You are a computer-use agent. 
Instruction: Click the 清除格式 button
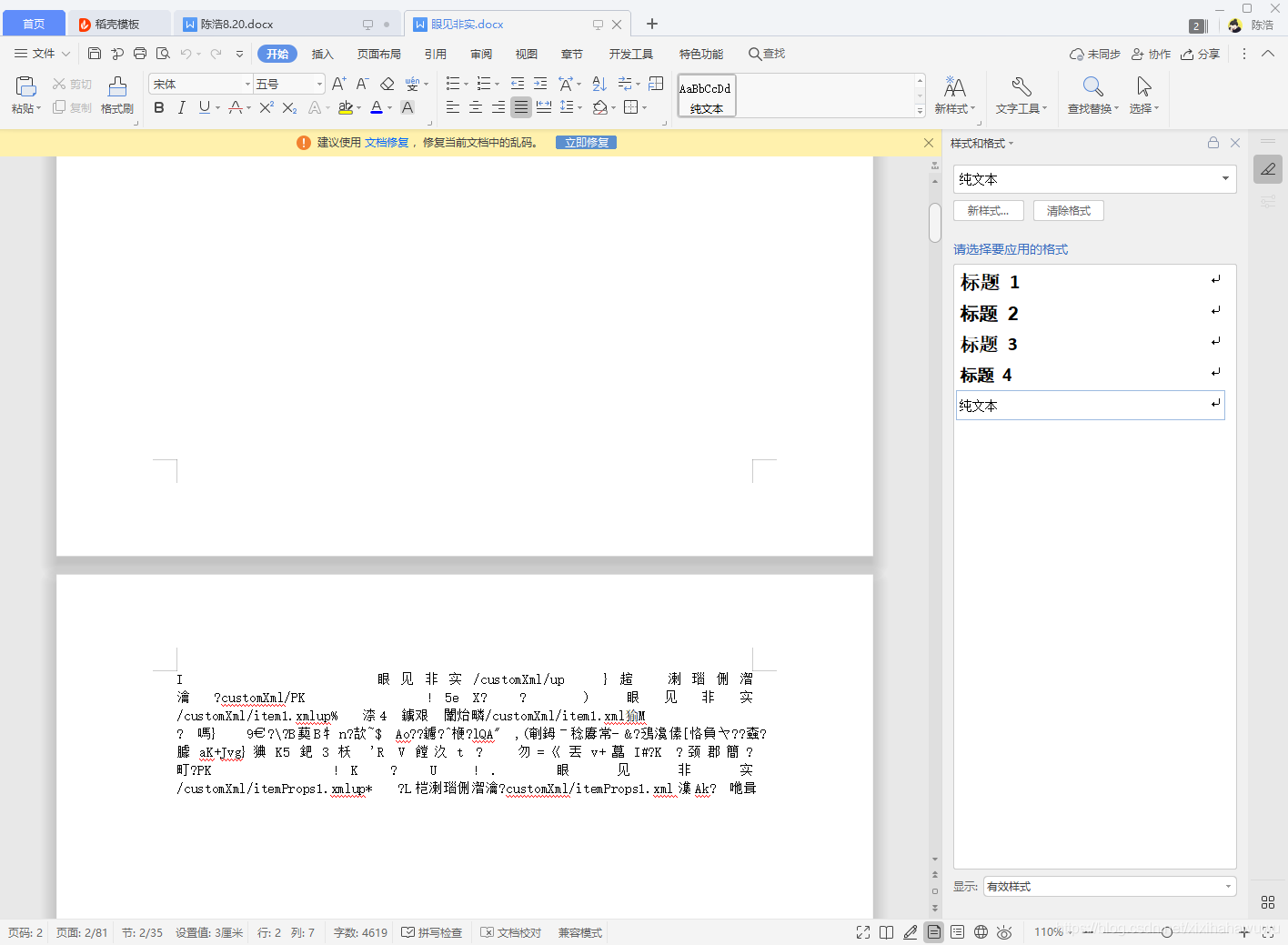coord(1068,210)
